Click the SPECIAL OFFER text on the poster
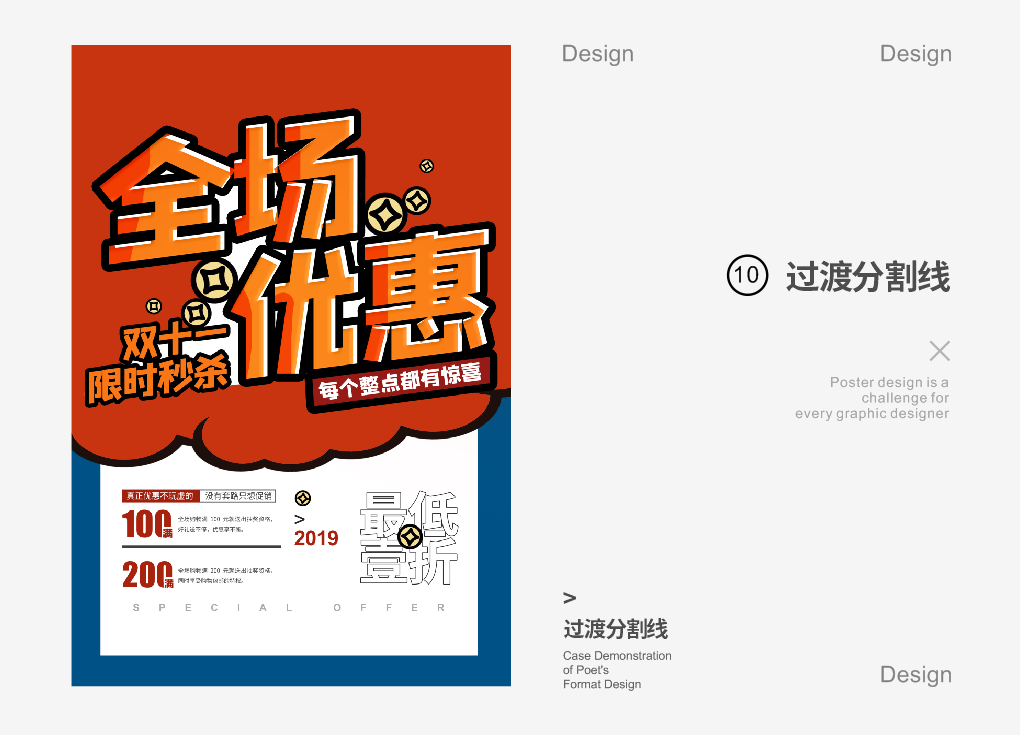The image size is (1020, 735). pos(289,608)
